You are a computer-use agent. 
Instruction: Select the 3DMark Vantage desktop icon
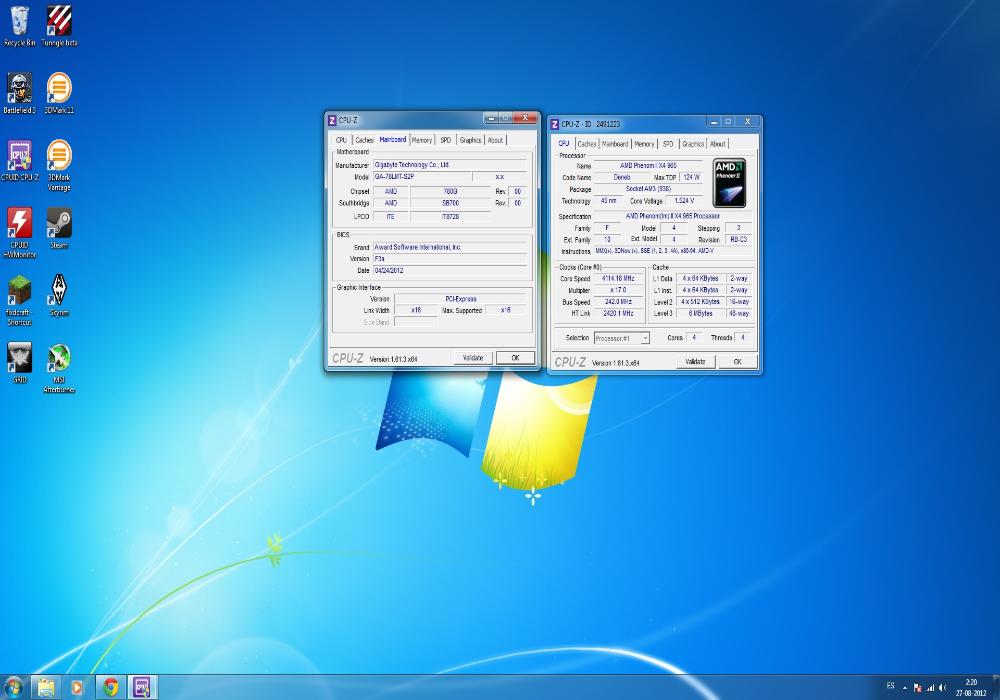pos(59,165)
